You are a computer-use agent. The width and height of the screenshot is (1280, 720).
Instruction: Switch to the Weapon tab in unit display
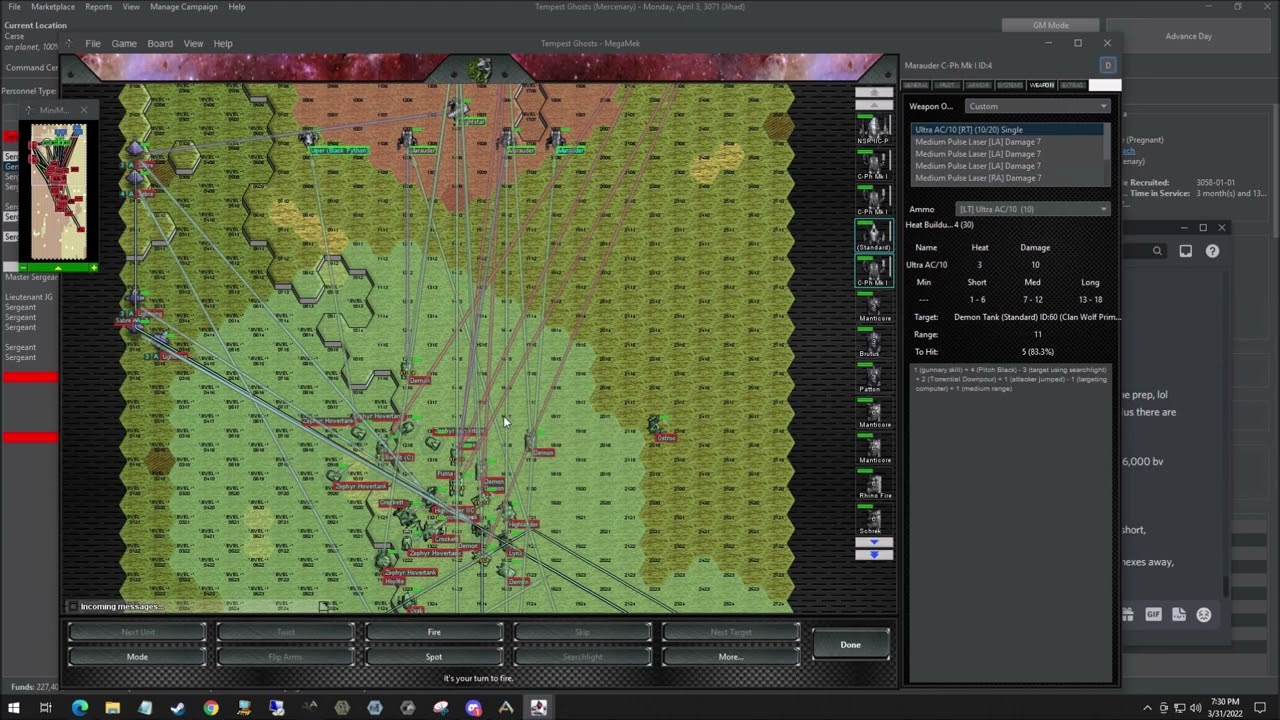(1042, 85)
